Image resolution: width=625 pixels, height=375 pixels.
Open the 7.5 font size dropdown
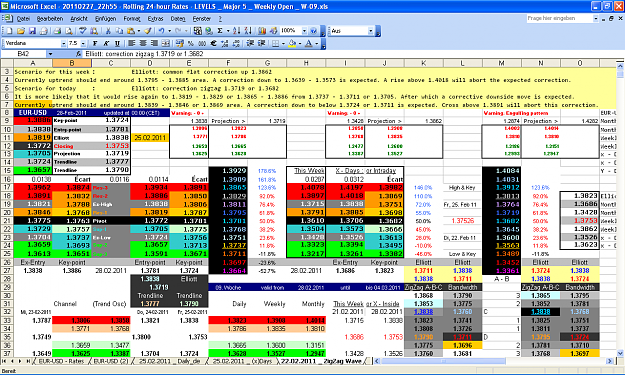coord(83,43)
